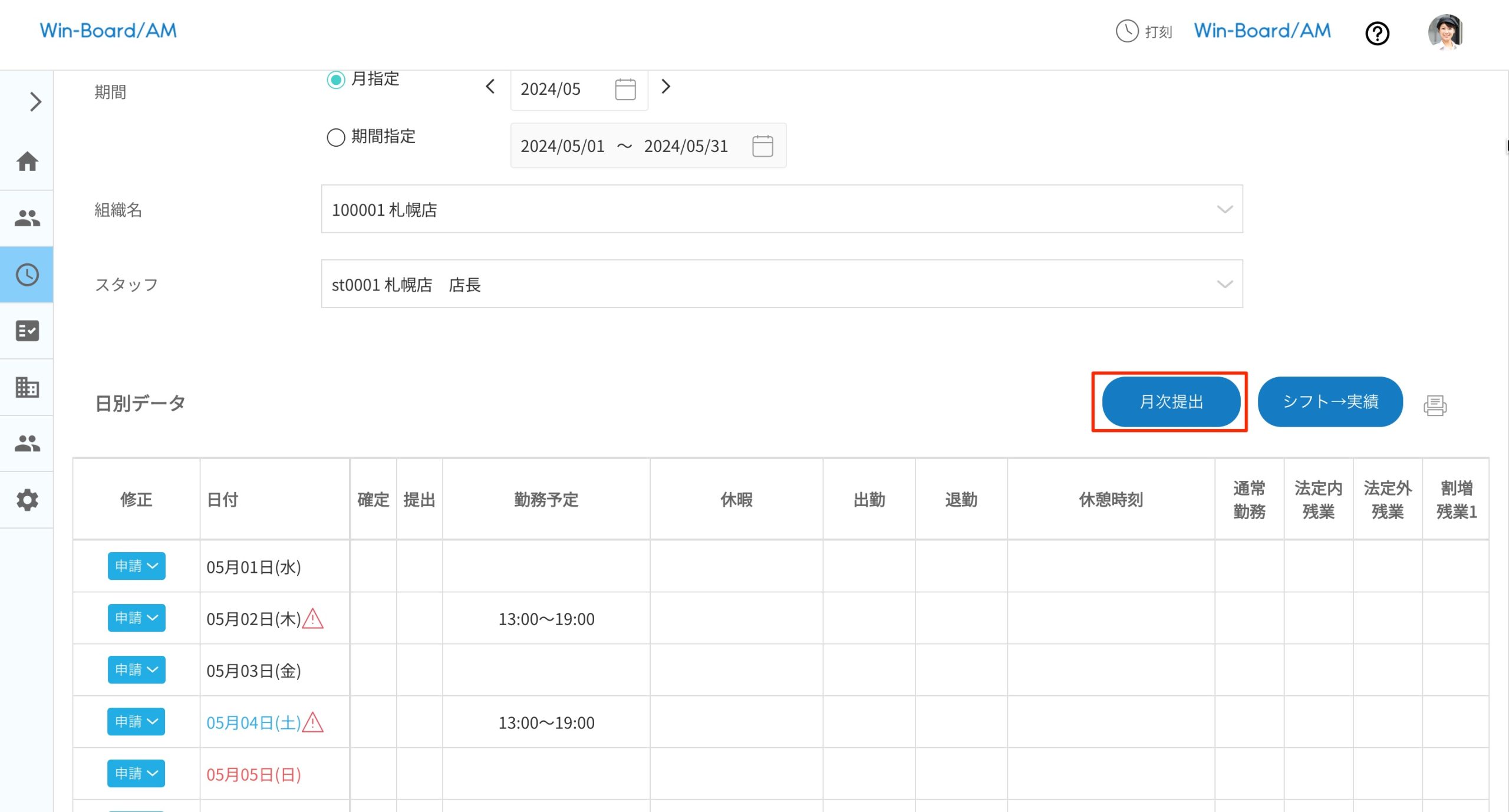Click the 月次提出 button

click(1171, 401)
